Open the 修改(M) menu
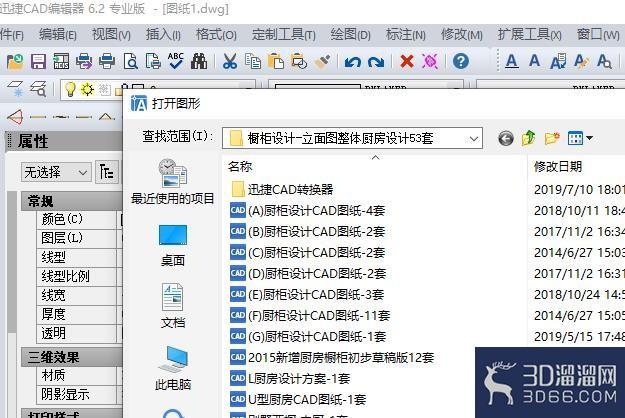The image size is (625, 418). pos(462,35)
